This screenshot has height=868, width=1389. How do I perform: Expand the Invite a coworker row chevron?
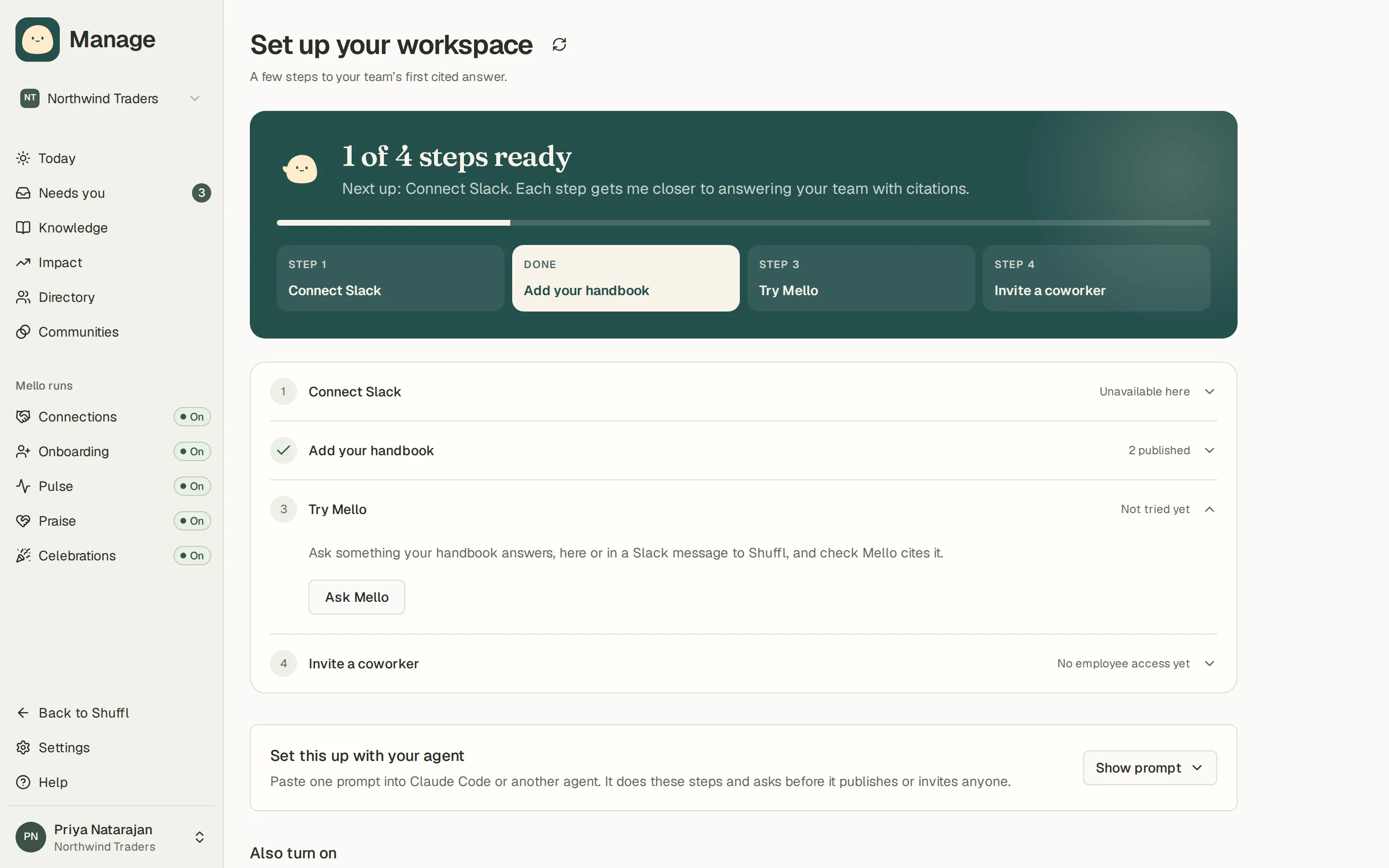(1210, 664)
